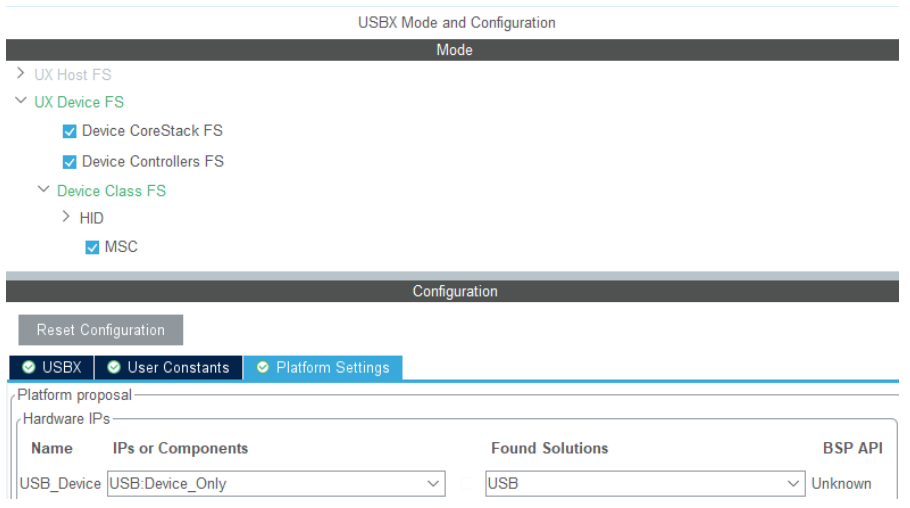This screenshot has height=508, width=910.
Task: Open the User Constants tab
Action: coord(168,368)
